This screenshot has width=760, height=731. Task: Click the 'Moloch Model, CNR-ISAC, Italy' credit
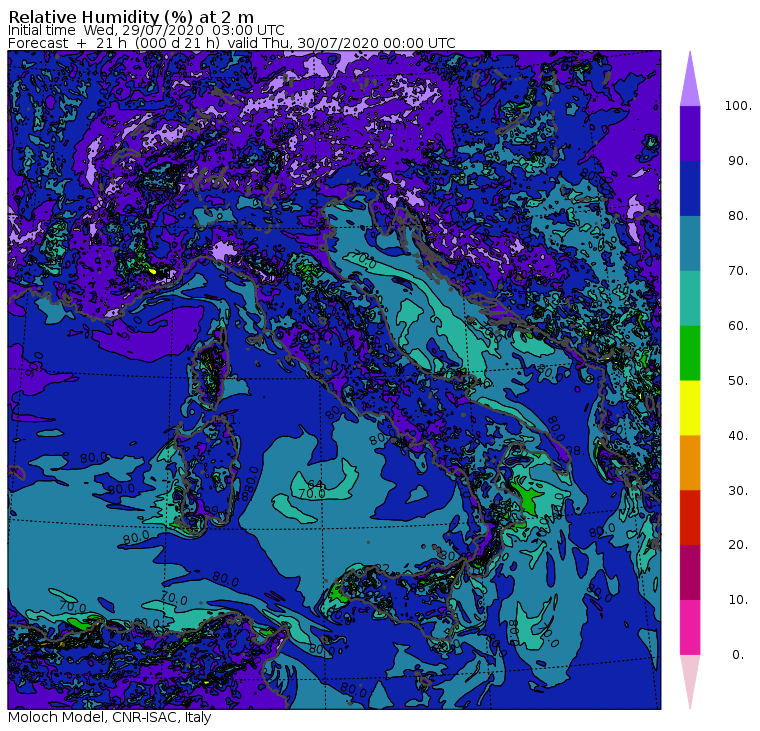[110, 717]
